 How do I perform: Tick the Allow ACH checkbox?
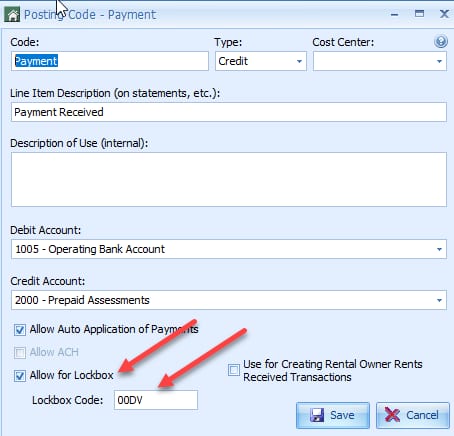(x=20, y=353)
